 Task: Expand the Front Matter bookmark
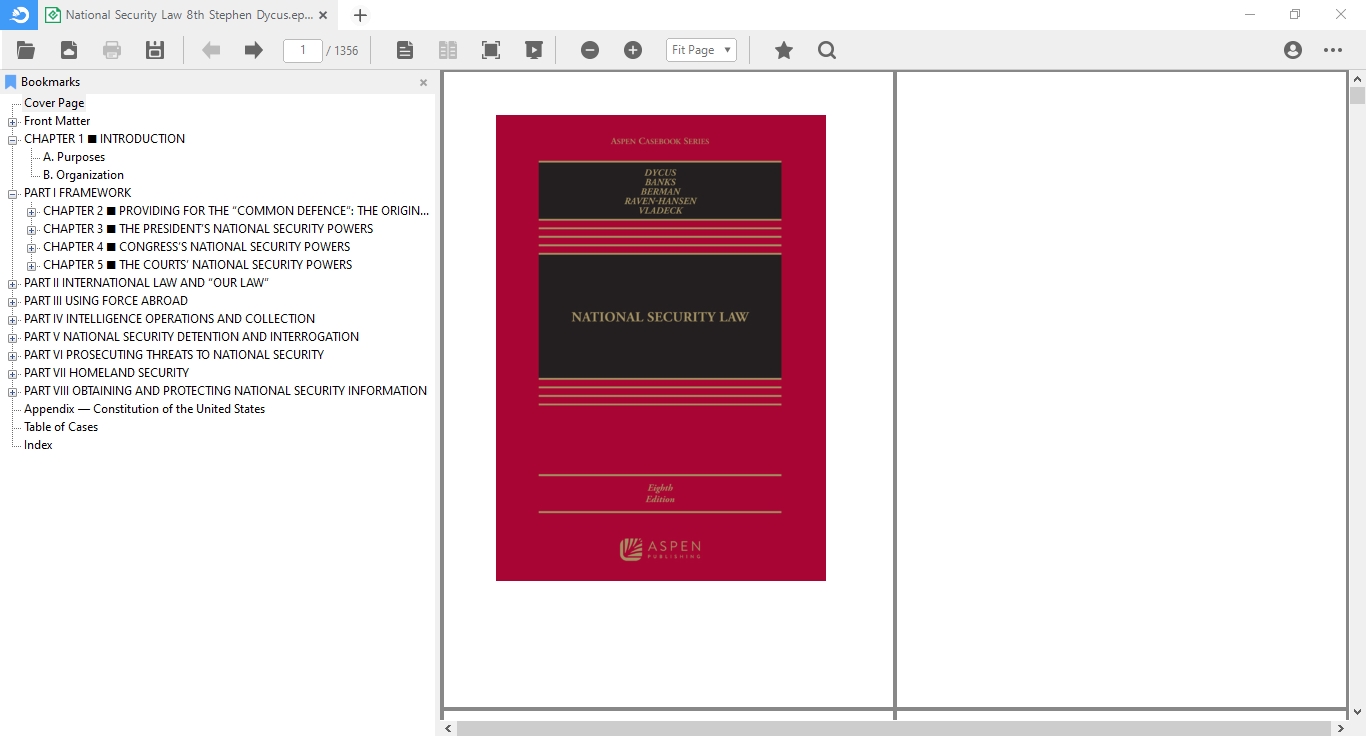coord(13,122)
